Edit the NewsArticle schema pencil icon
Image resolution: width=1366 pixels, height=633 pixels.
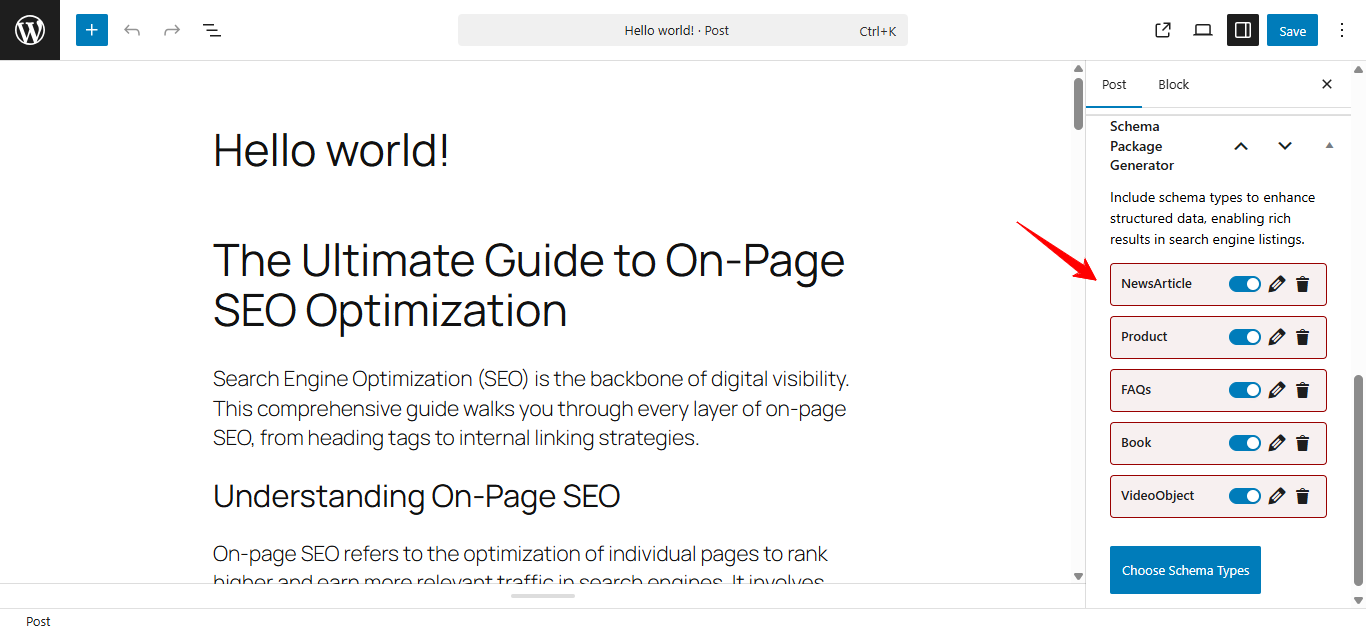pos(1276,284)
